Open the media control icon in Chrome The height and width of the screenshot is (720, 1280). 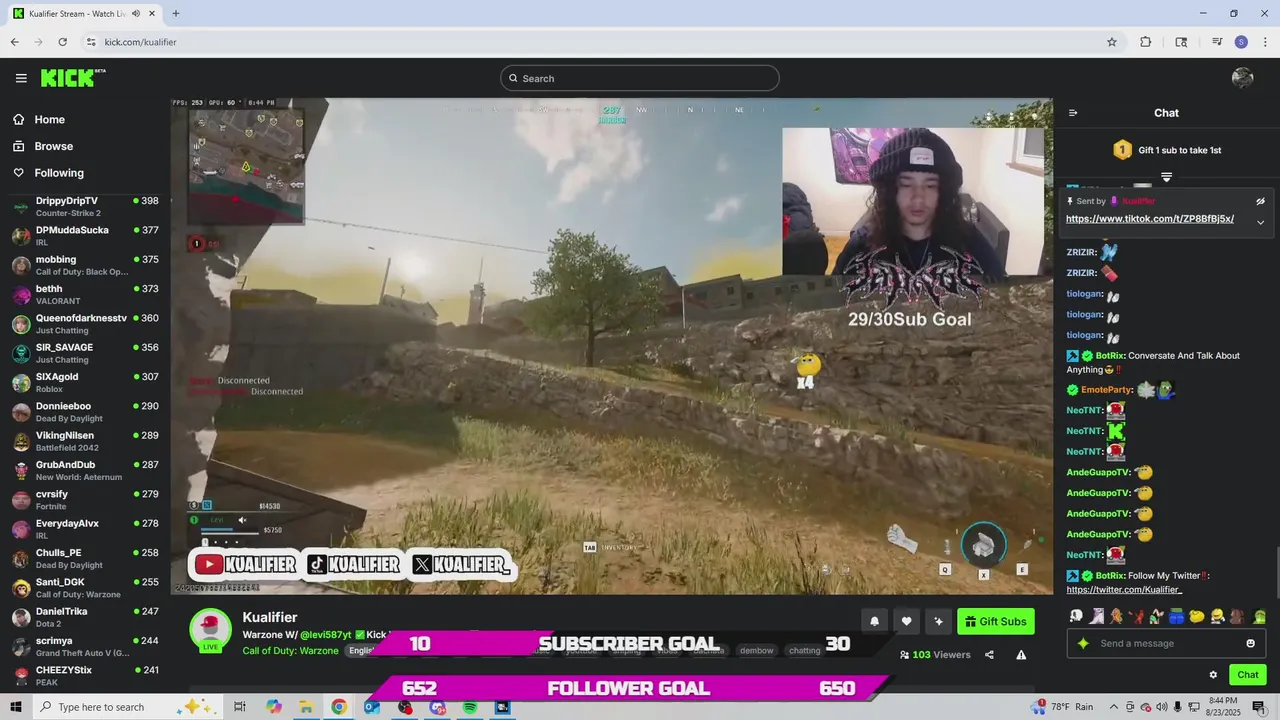click(1217, 42)
